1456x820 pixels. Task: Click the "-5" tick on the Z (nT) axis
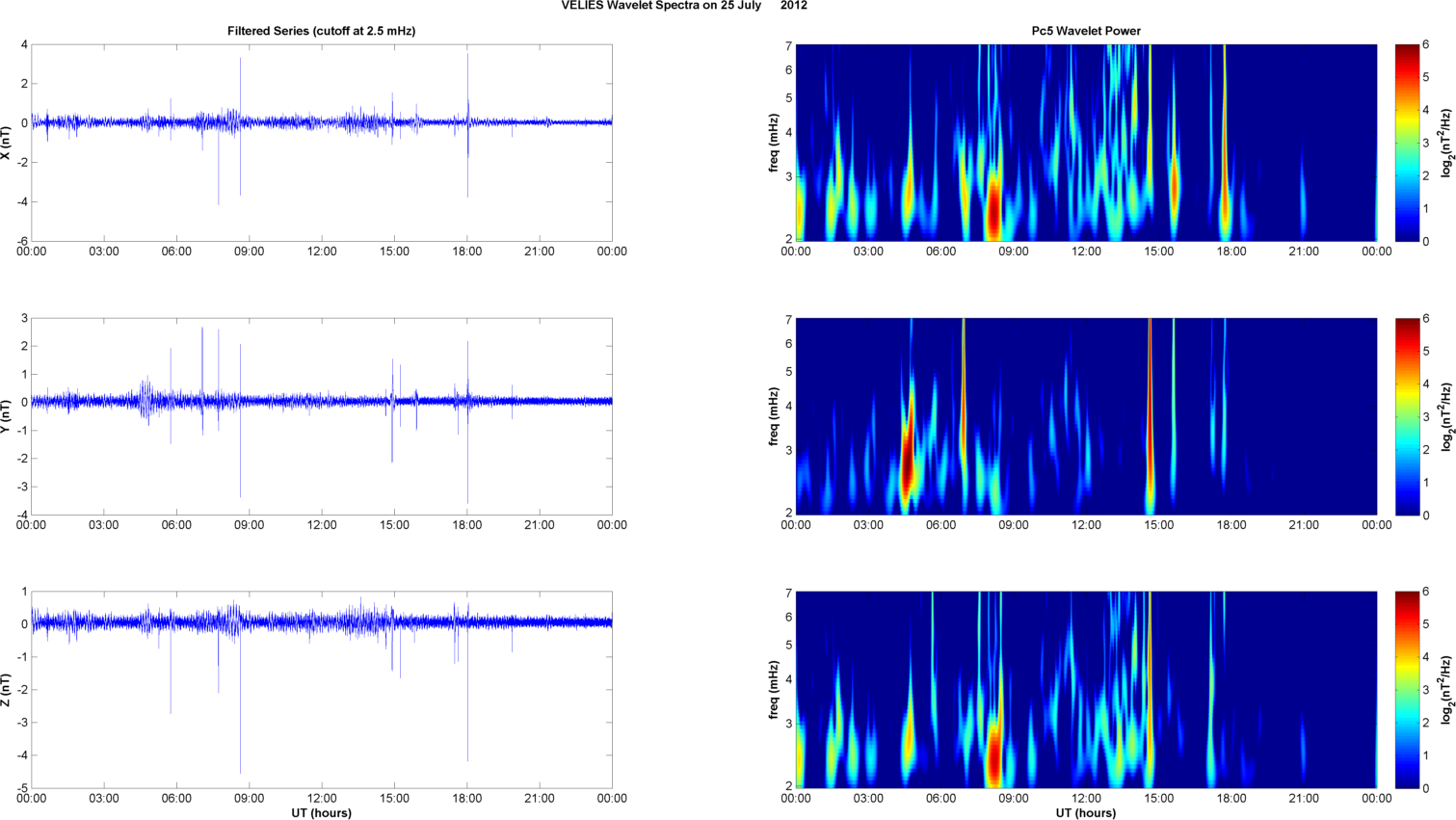pyautogui.click(x=21, y=788)
